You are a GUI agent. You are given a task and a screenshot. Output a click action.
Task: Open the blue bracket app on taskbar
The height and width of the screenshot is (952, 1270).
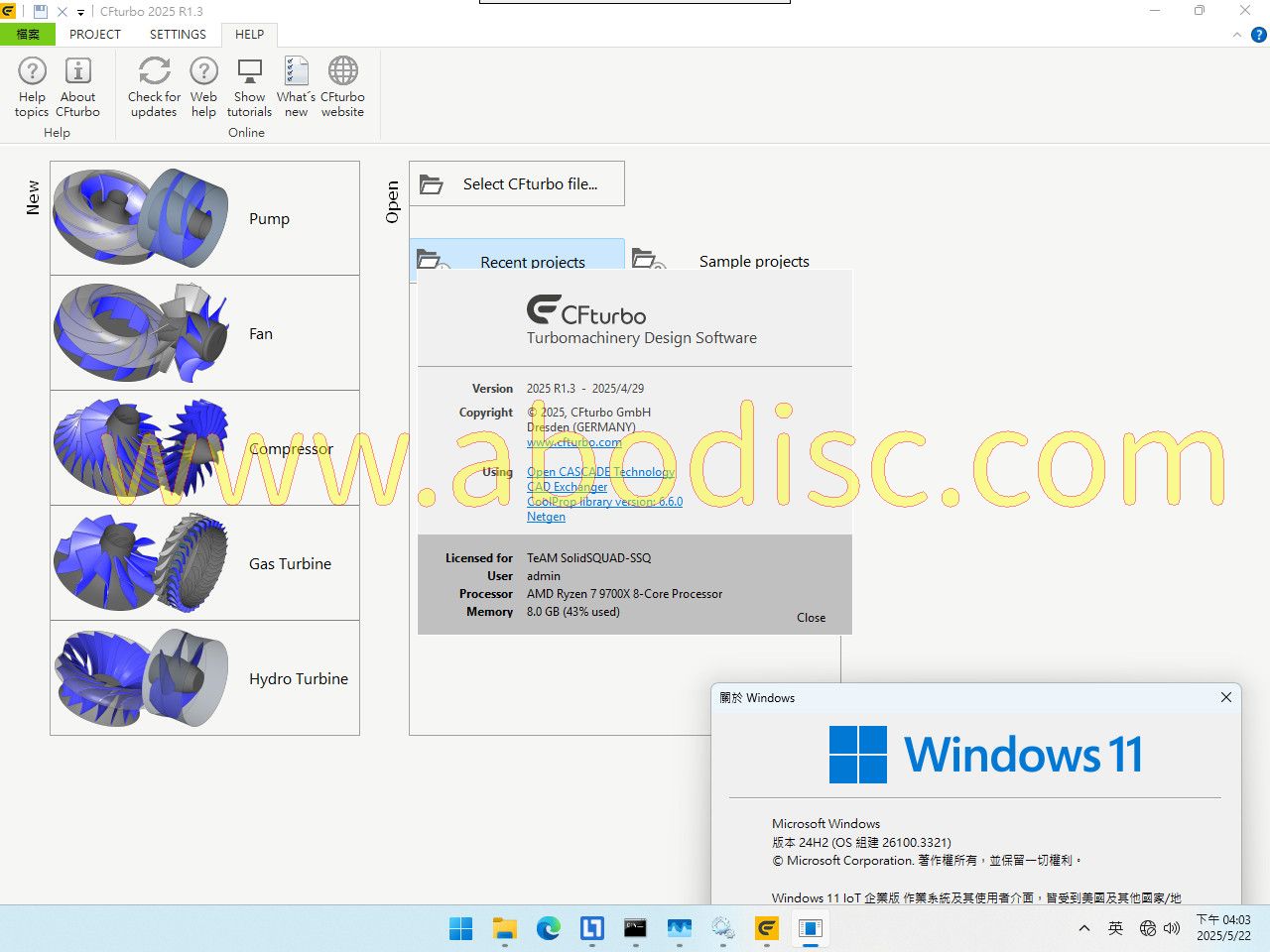[592, 928]
